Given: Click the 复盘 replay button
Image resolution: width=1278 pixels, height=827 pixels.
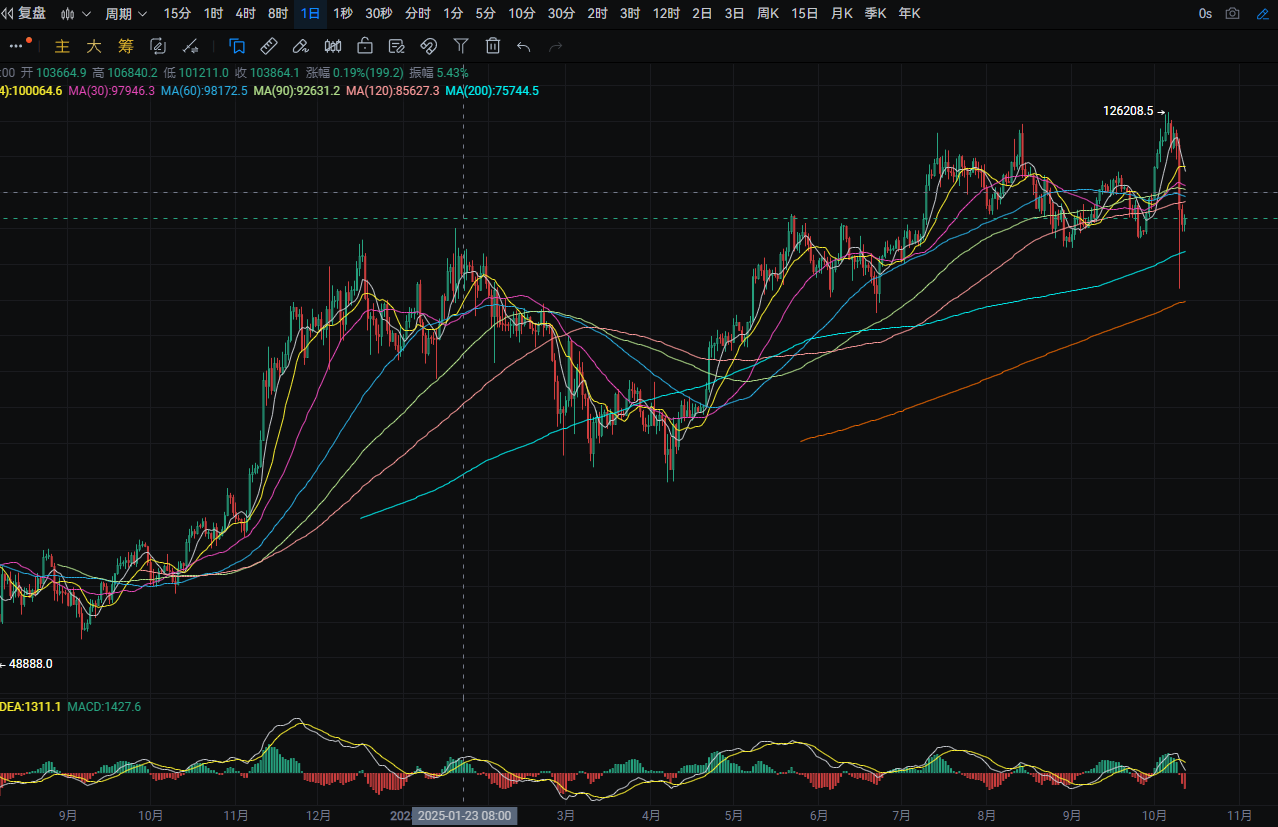Looking at the screenshot, I should click(x=27, y=14).
